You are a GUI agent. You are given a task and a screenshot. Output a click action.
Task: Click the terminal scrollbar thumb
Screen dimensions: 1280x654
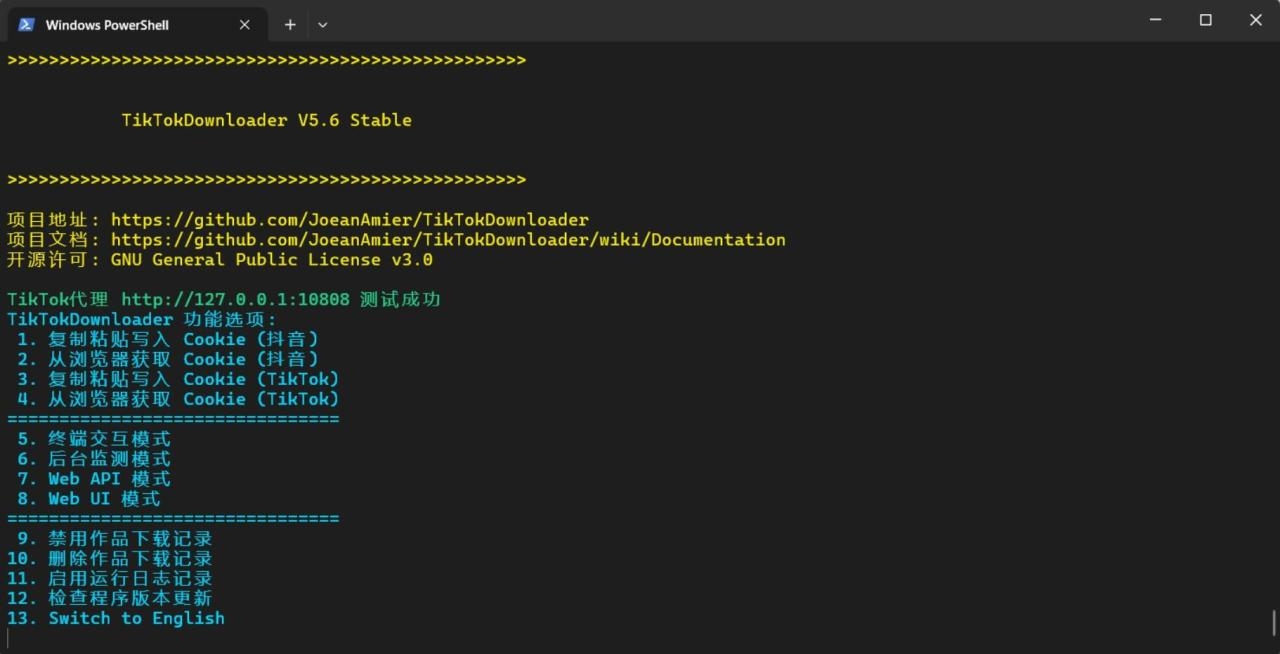[1274, 622]
